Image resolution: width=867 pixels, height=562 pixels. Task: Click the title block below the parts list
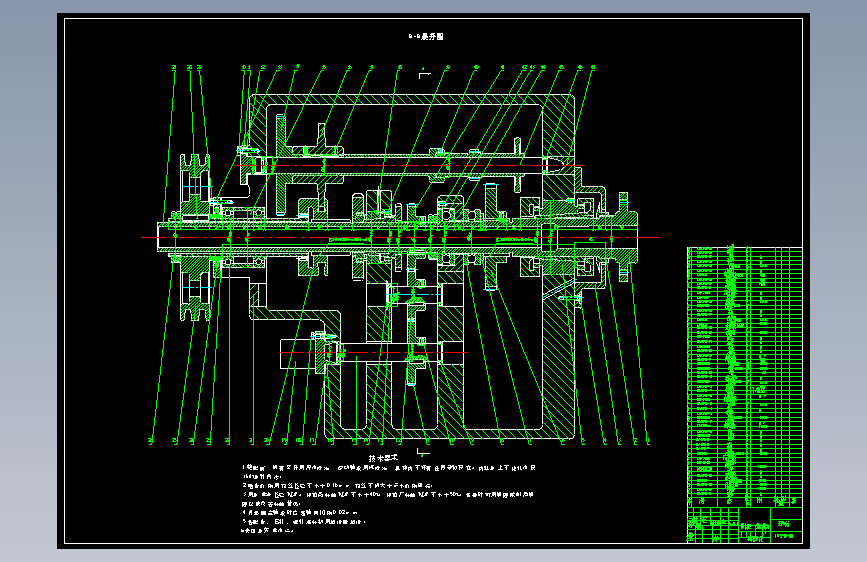click(x=744, y=524)
